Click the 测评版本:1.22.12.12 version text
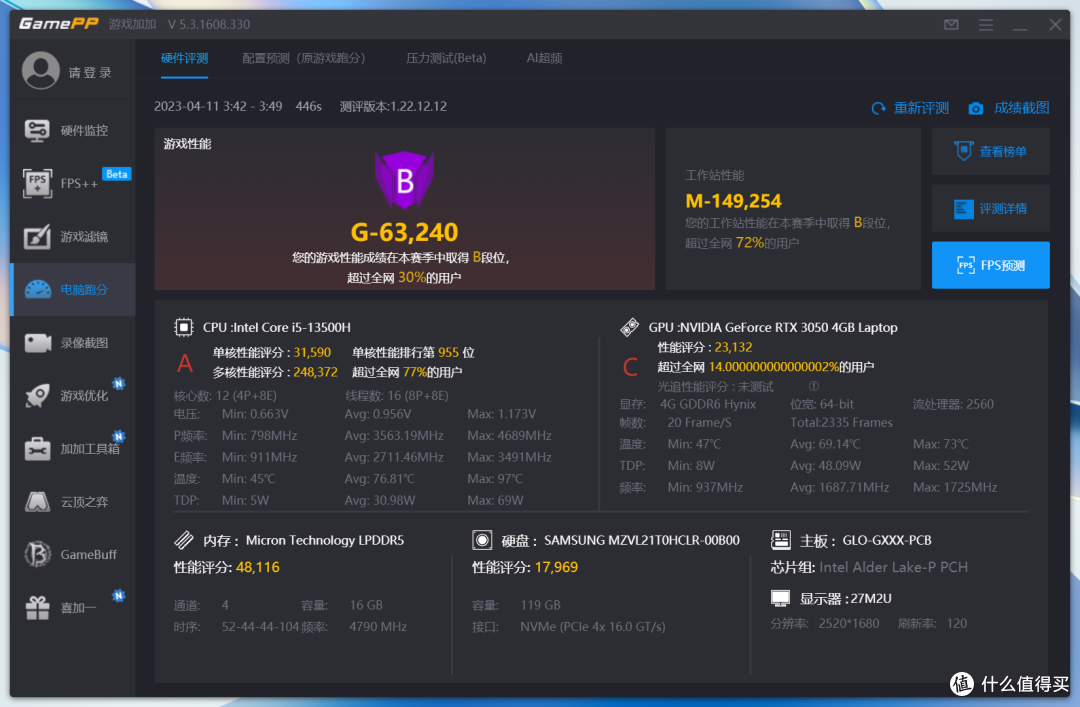 393,106
